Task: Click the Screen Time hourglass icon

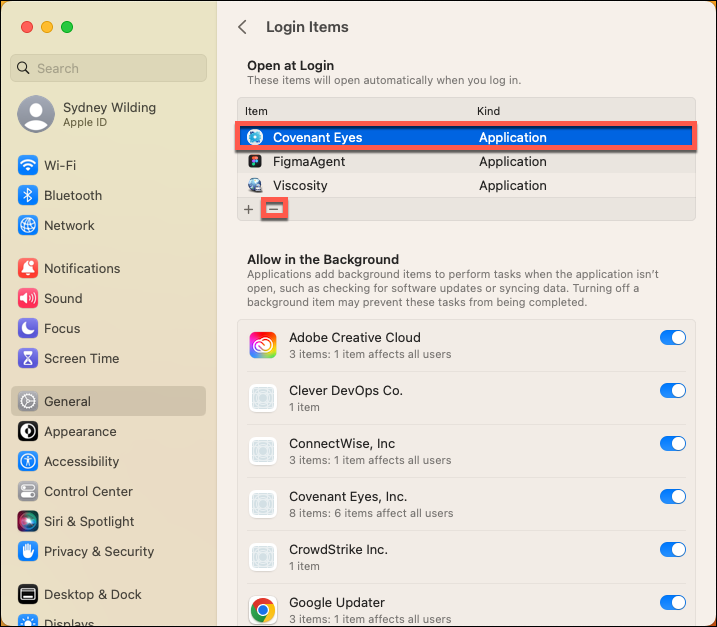Action: [28, 358]
